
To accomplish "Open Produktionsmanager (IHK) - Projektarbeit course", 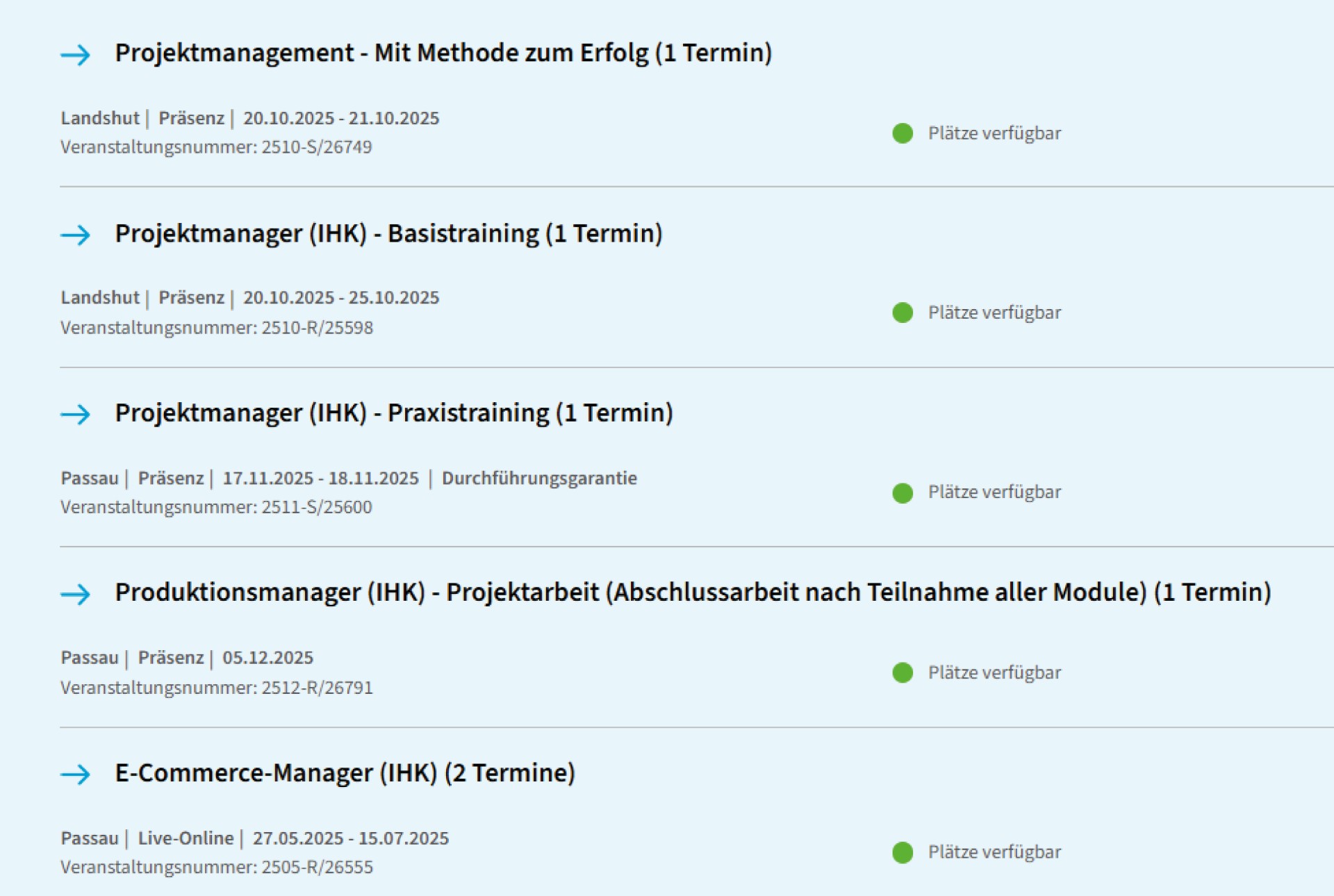I will click(693, 592).
